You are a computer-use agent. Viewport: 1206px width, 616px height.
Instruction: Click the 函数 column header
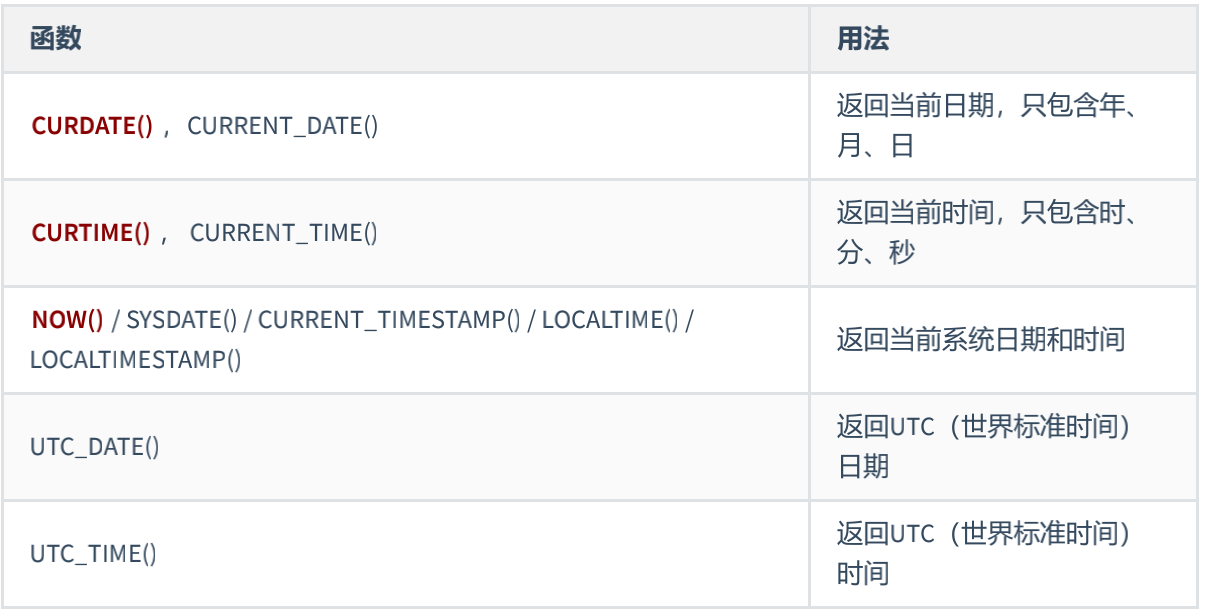coord(56,39)
